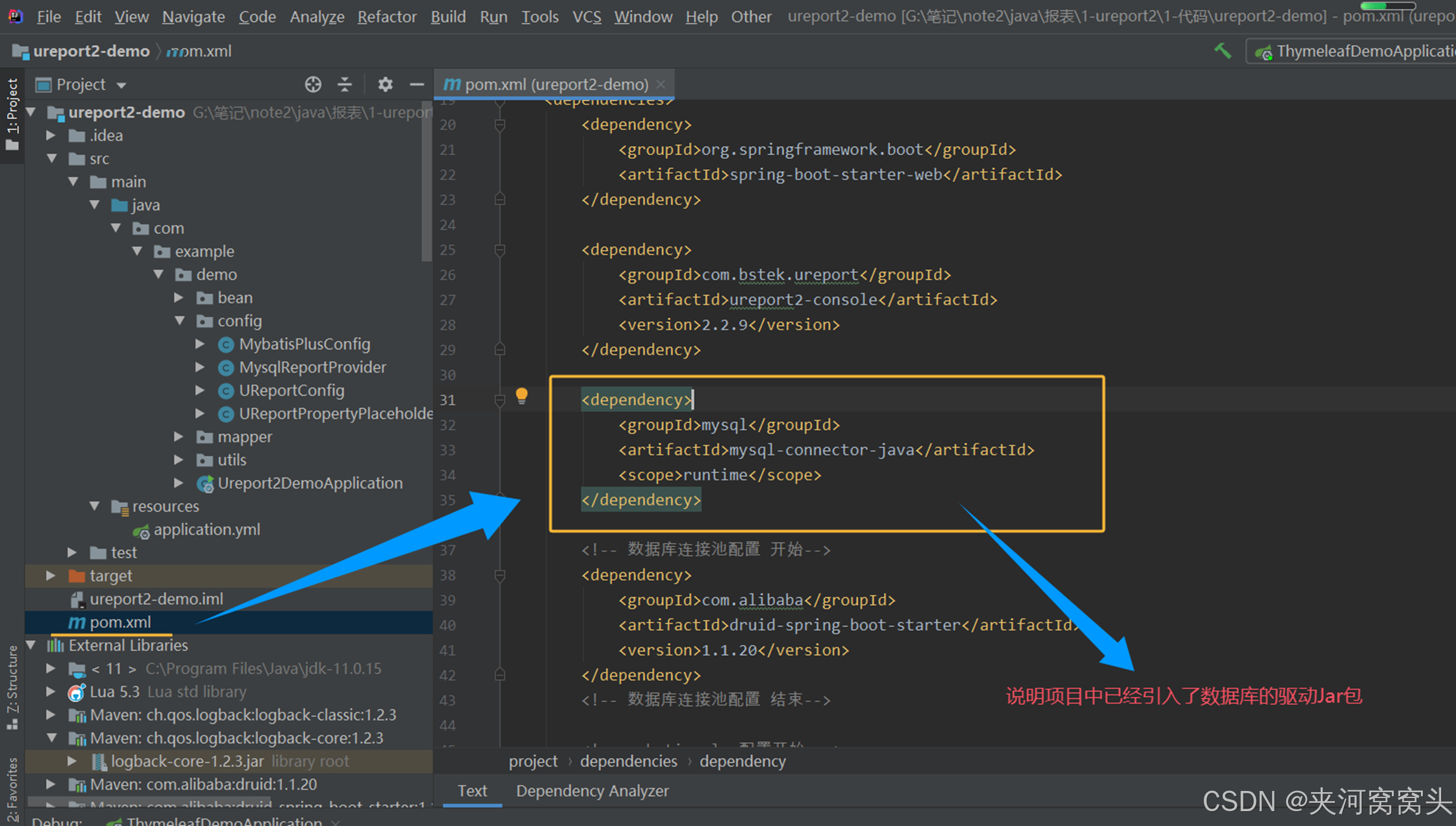Screen dimensions: 1456x826
Task: Click the locate target crosshair icon
Action: [x=313, y=84]
